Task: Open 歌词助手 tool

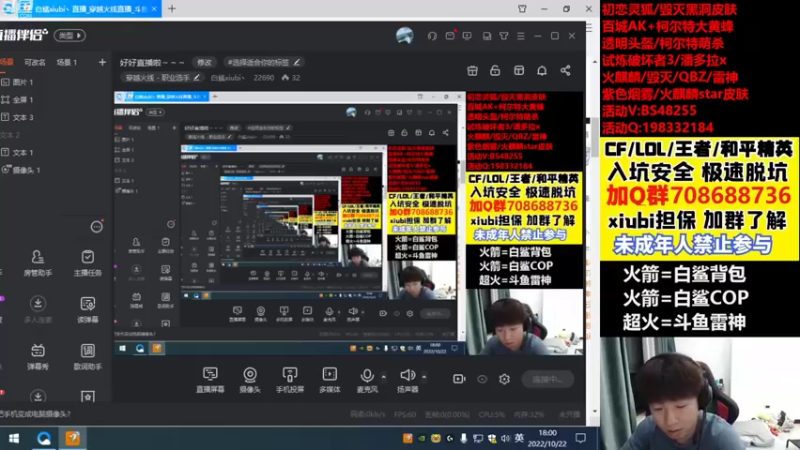Action: tap(88, 356)
